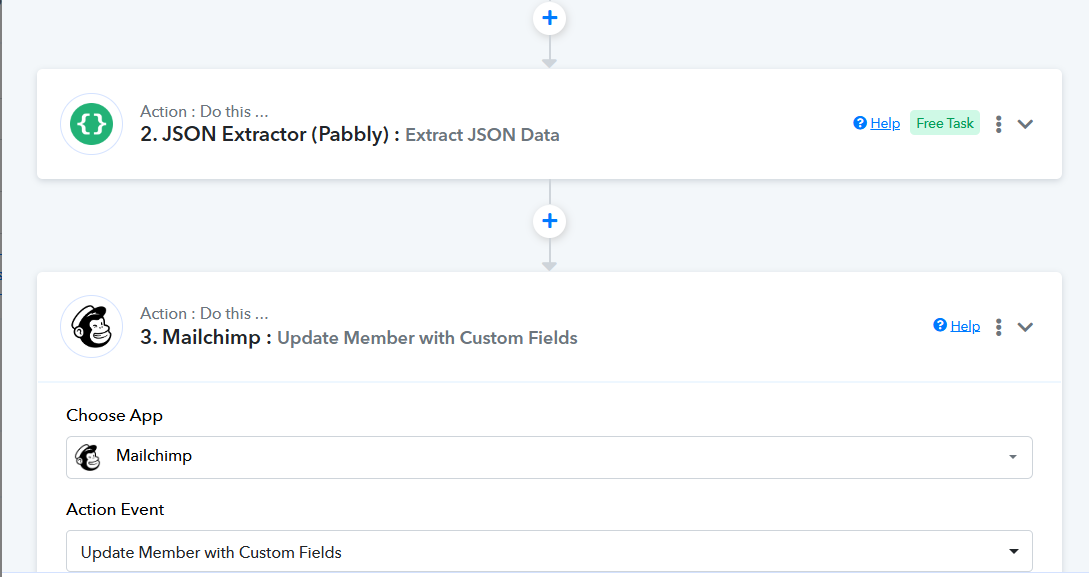Open the Action Event dropdown
Screen dimensions: 1089x577
549,552
